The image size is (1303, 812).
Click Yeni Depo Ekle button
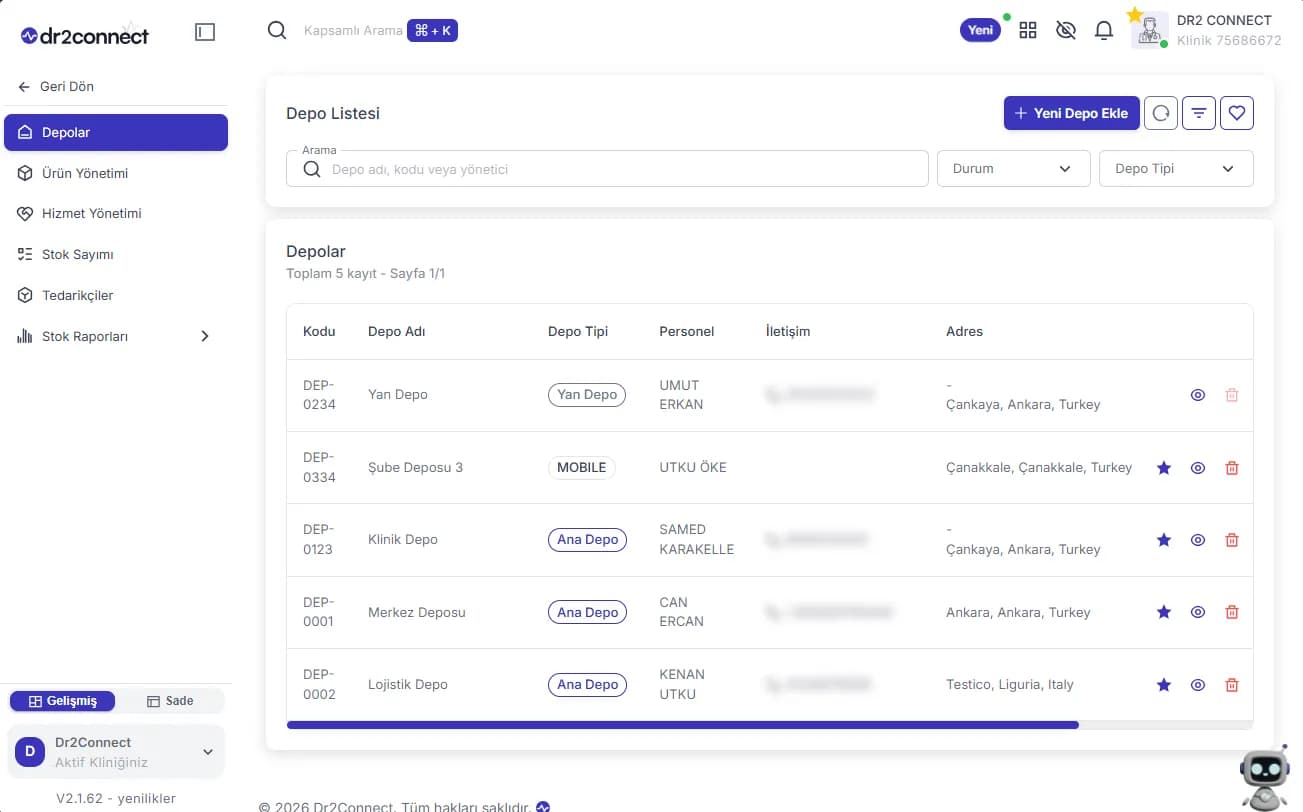[1071, 113]
